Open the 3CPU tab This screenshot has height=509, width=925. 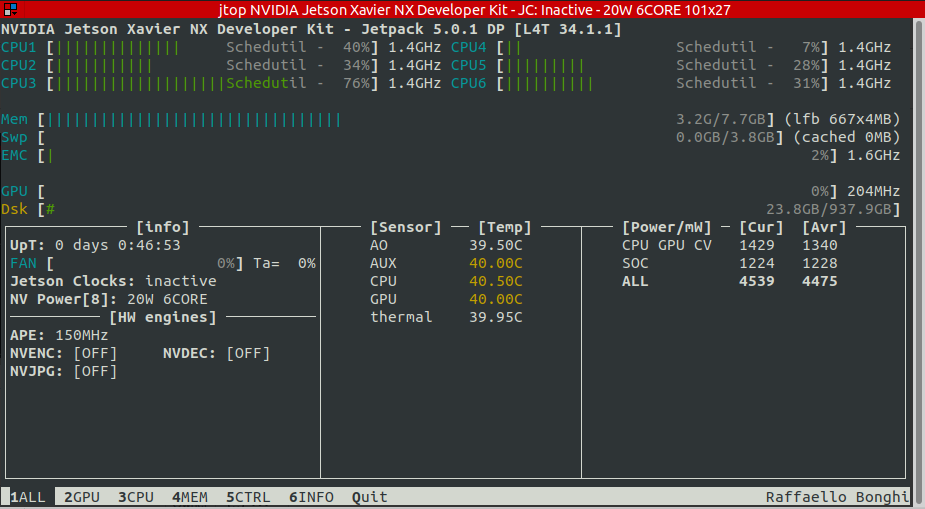(136, 497)
